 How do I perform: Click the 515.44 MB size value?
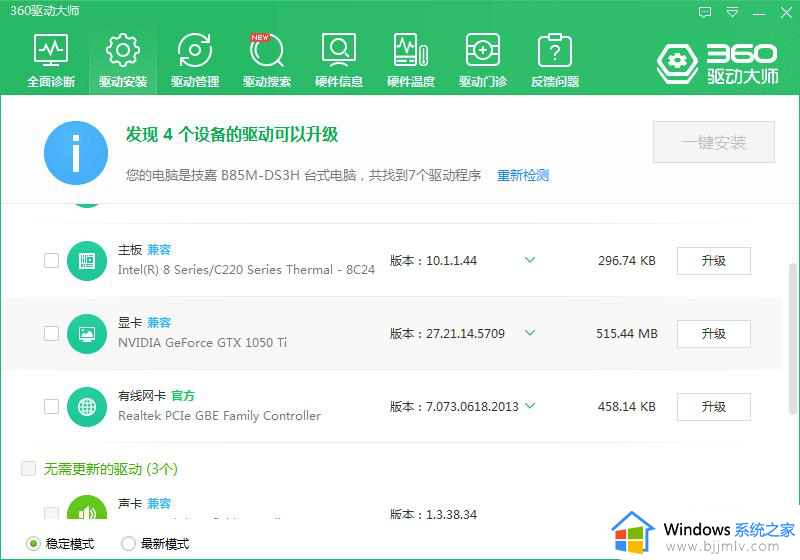pyautogui.click(x=627, y=334)
